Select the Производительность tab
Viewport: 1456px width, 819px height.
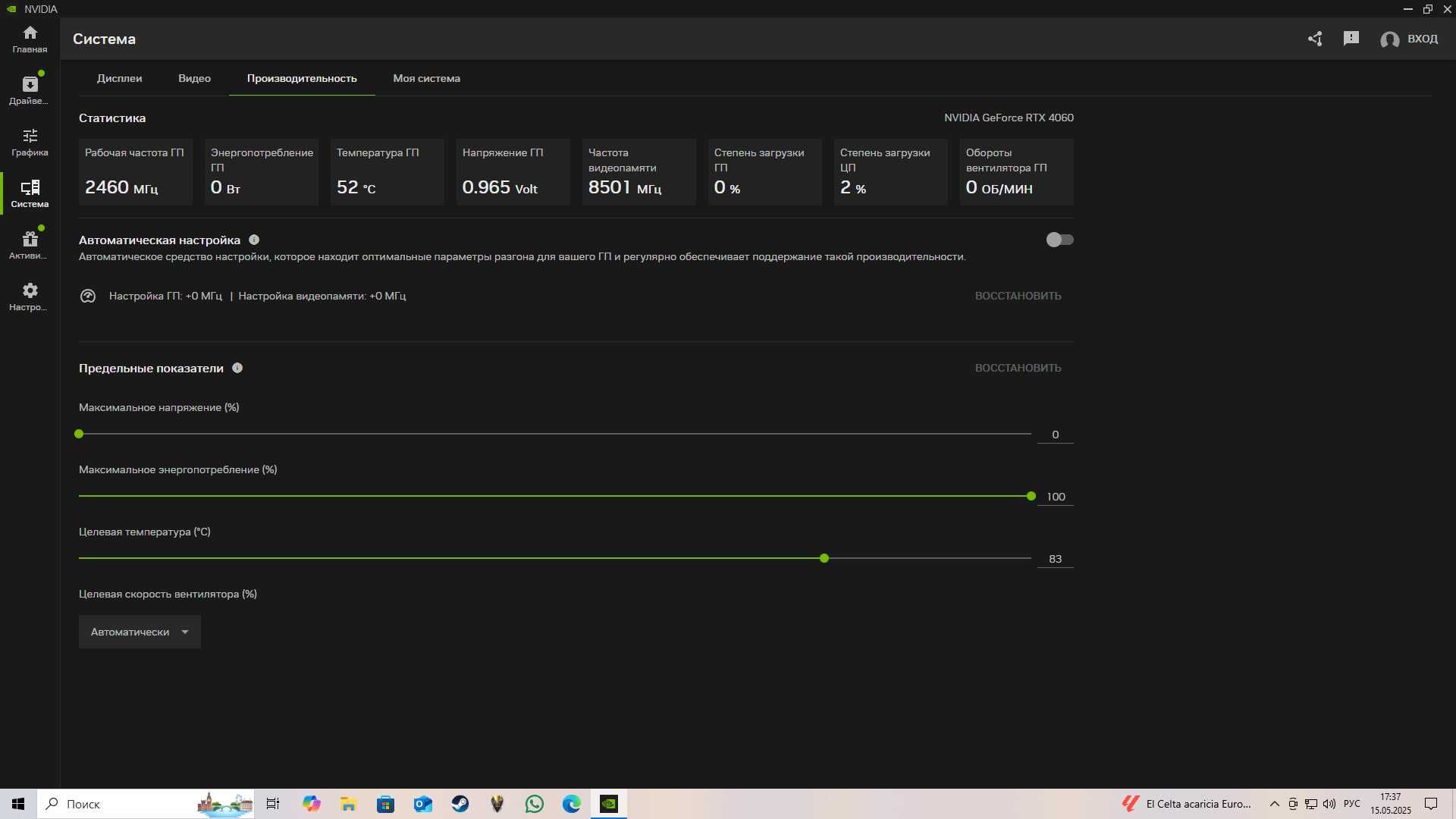point(302,78)
